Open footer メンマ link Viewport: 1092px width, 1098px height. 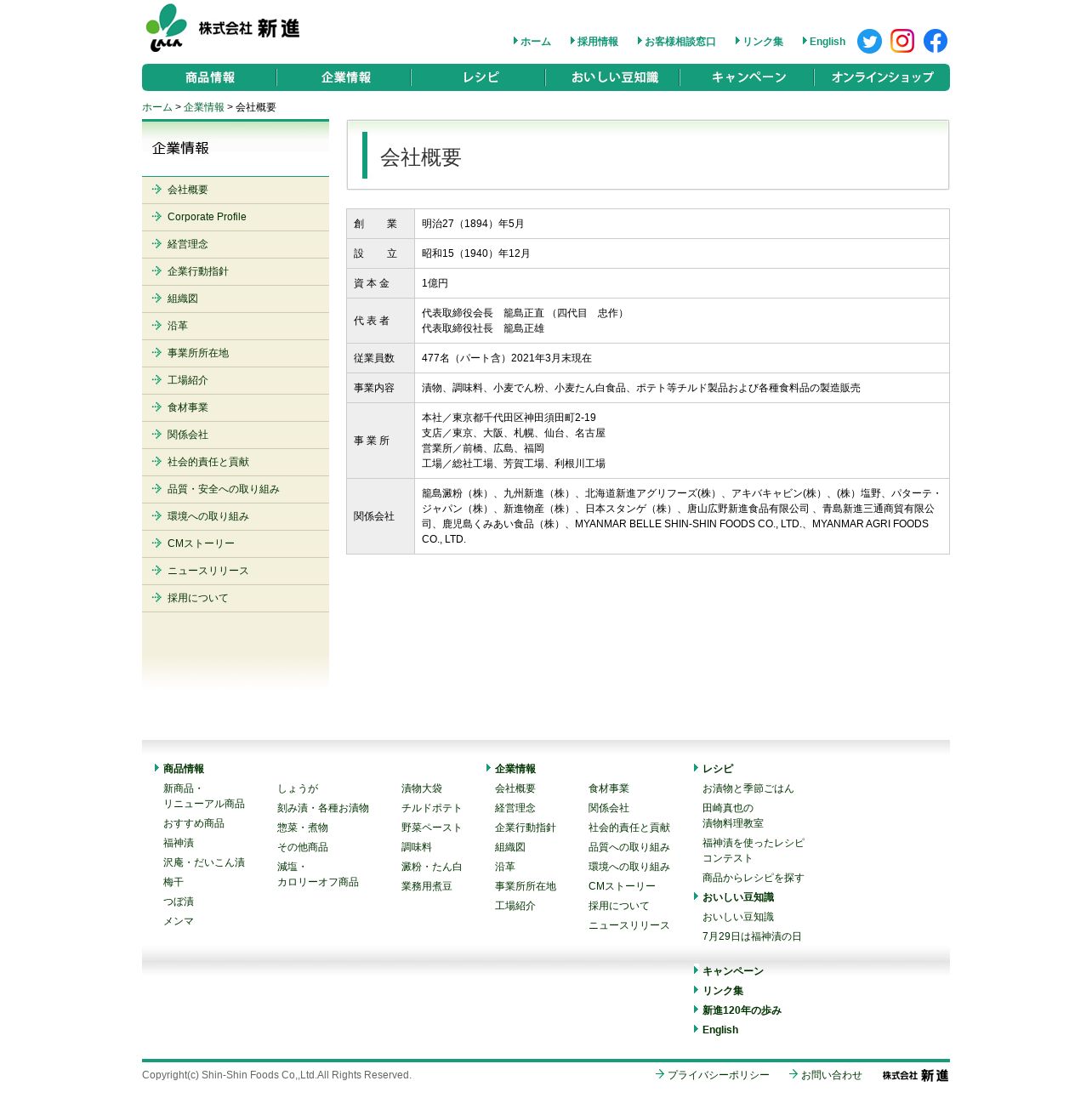pyautogui.click(x=179, y=921)
